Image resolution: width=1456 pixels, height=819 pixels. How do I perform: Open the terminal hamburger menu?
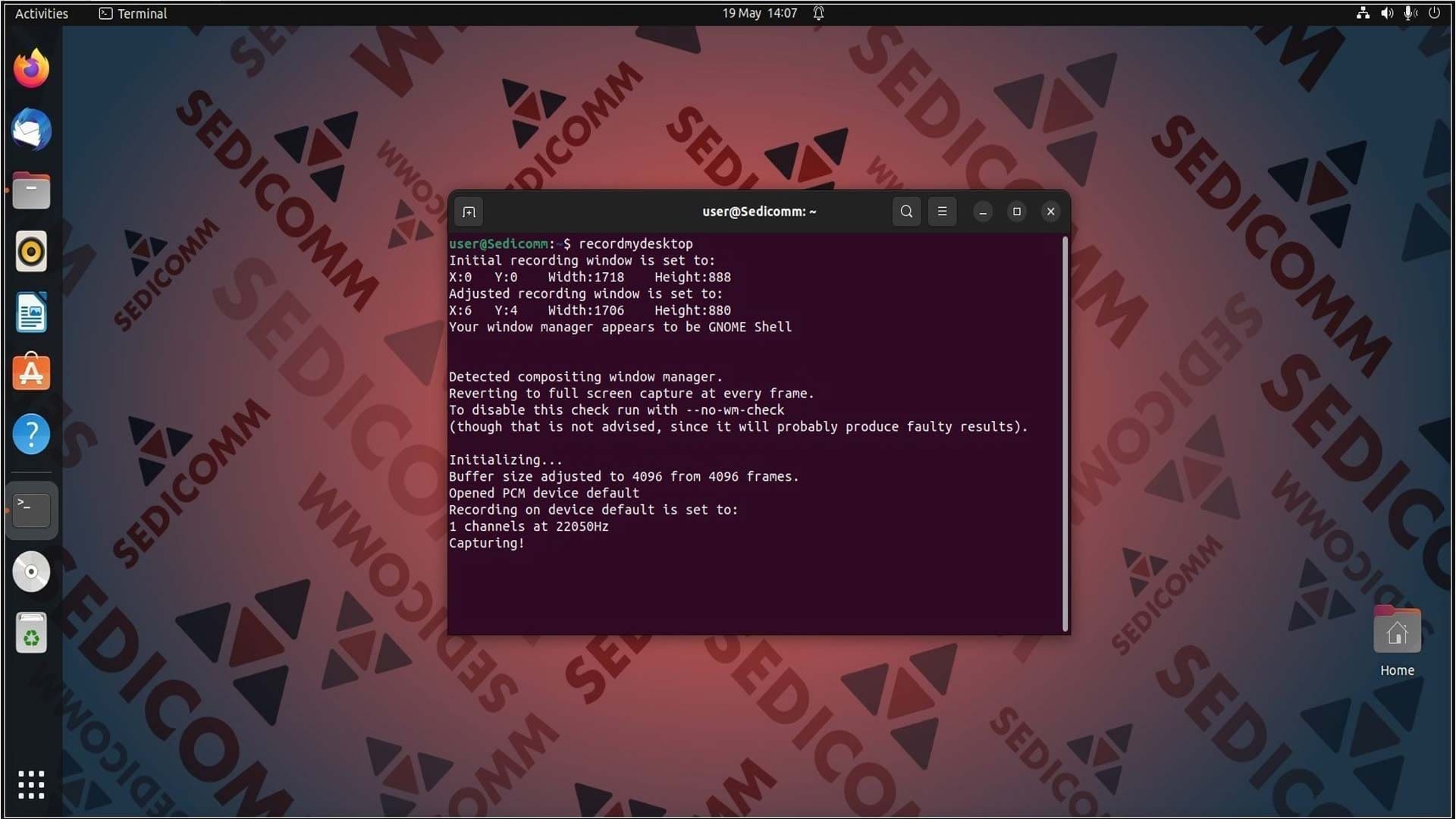point(942,212)
